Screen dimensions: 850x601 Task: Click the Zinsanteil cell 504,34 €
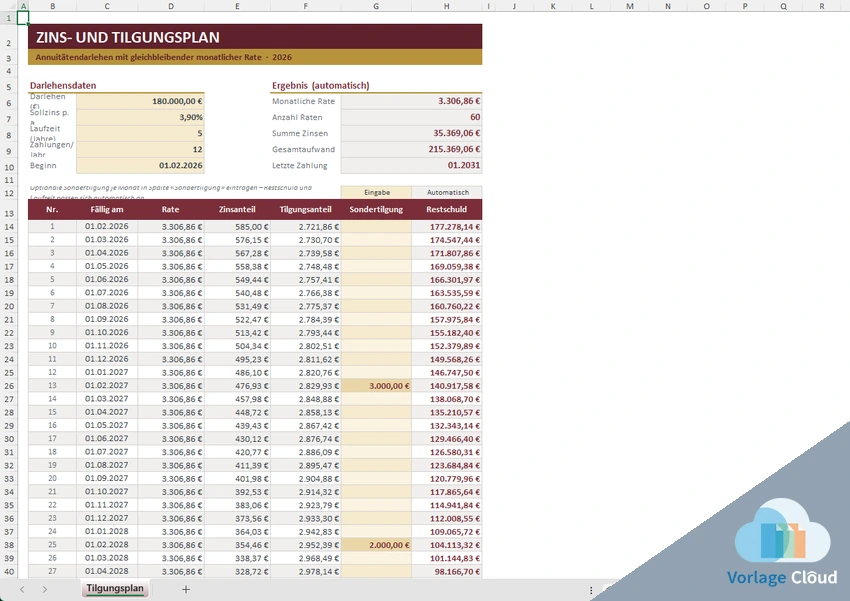(237, 346)
